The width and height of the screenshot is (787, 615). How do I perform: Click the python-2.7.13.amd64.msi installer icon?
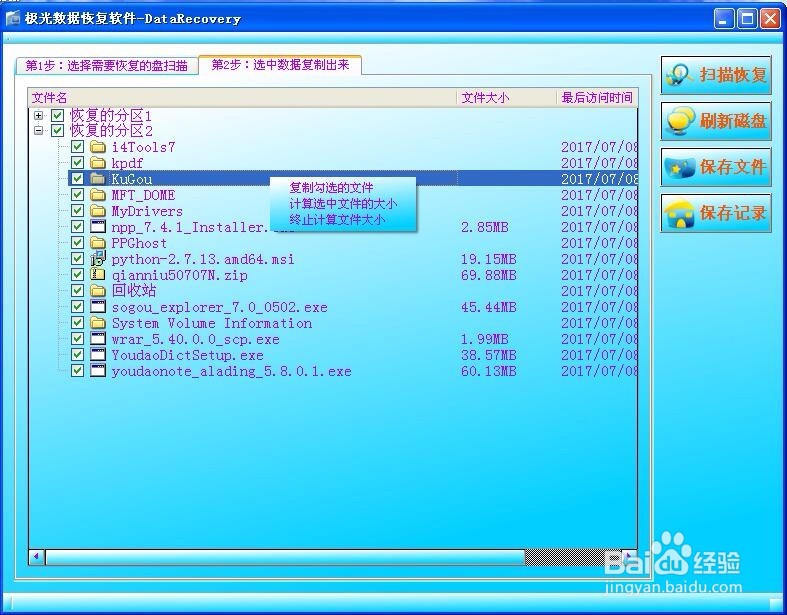point(97,259)
